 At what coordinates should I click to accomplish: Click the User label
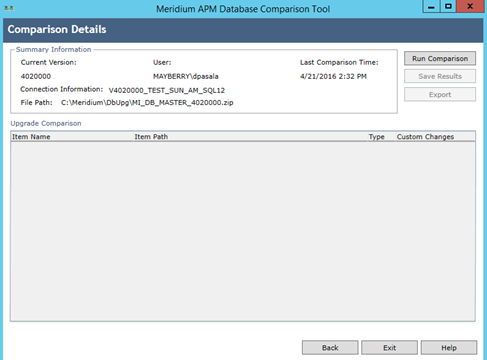(x=162, y=62)
